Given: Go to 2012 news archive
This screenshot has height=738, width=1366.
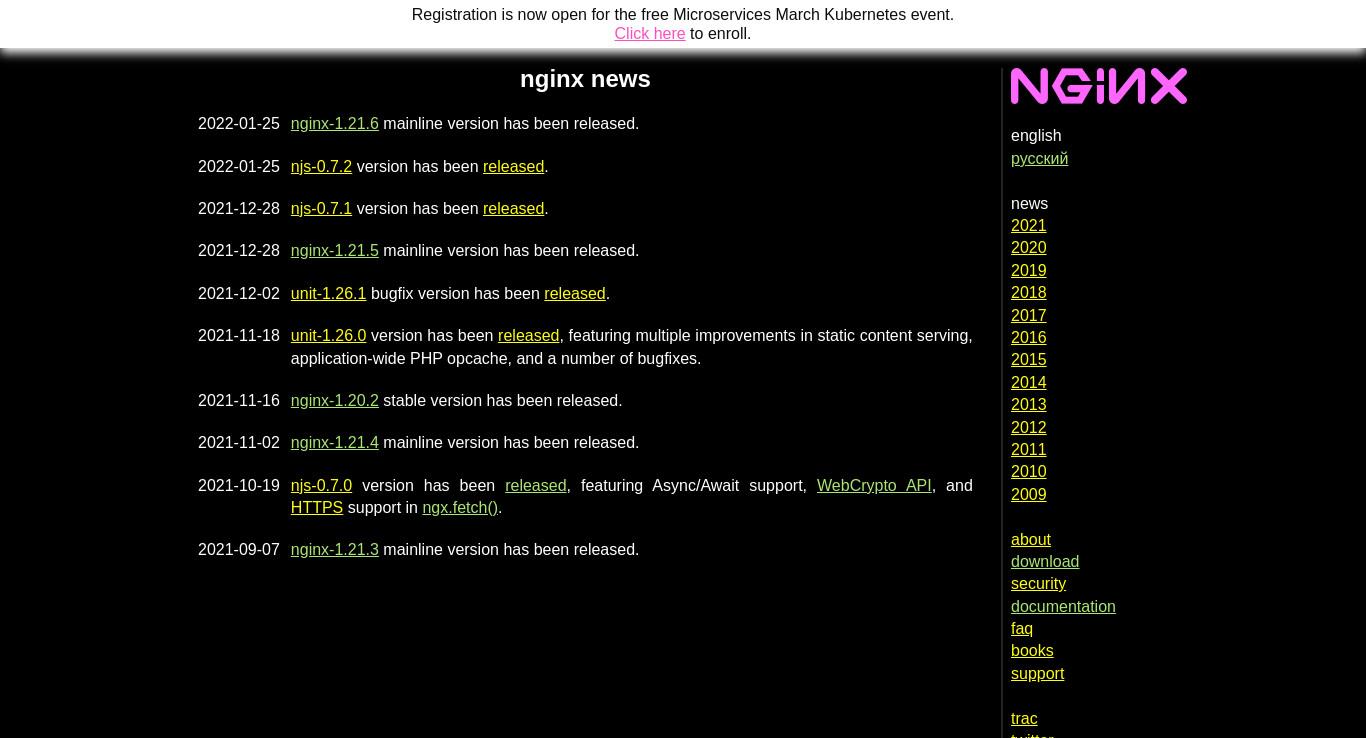Looking at the screenshot, I should click(x=1029, y=427).
